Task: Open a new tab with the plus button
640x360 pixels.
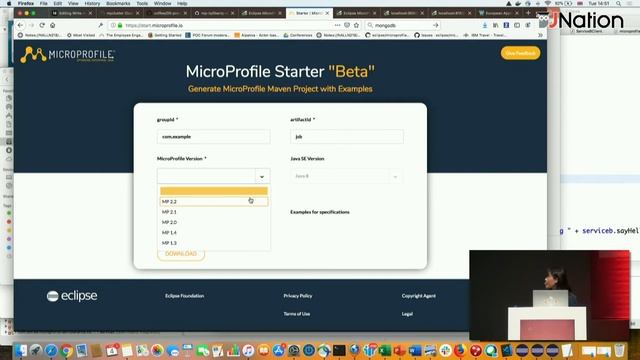Action: [x=528, y=13]
